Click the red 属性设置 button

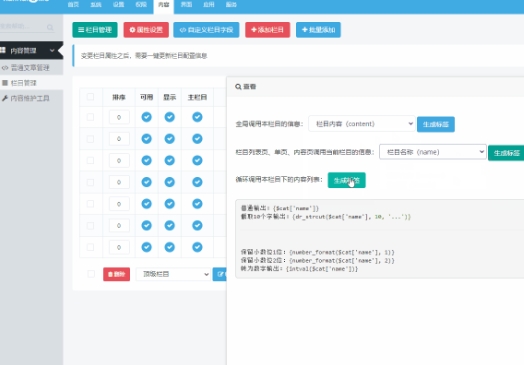[x=146, y=30]
